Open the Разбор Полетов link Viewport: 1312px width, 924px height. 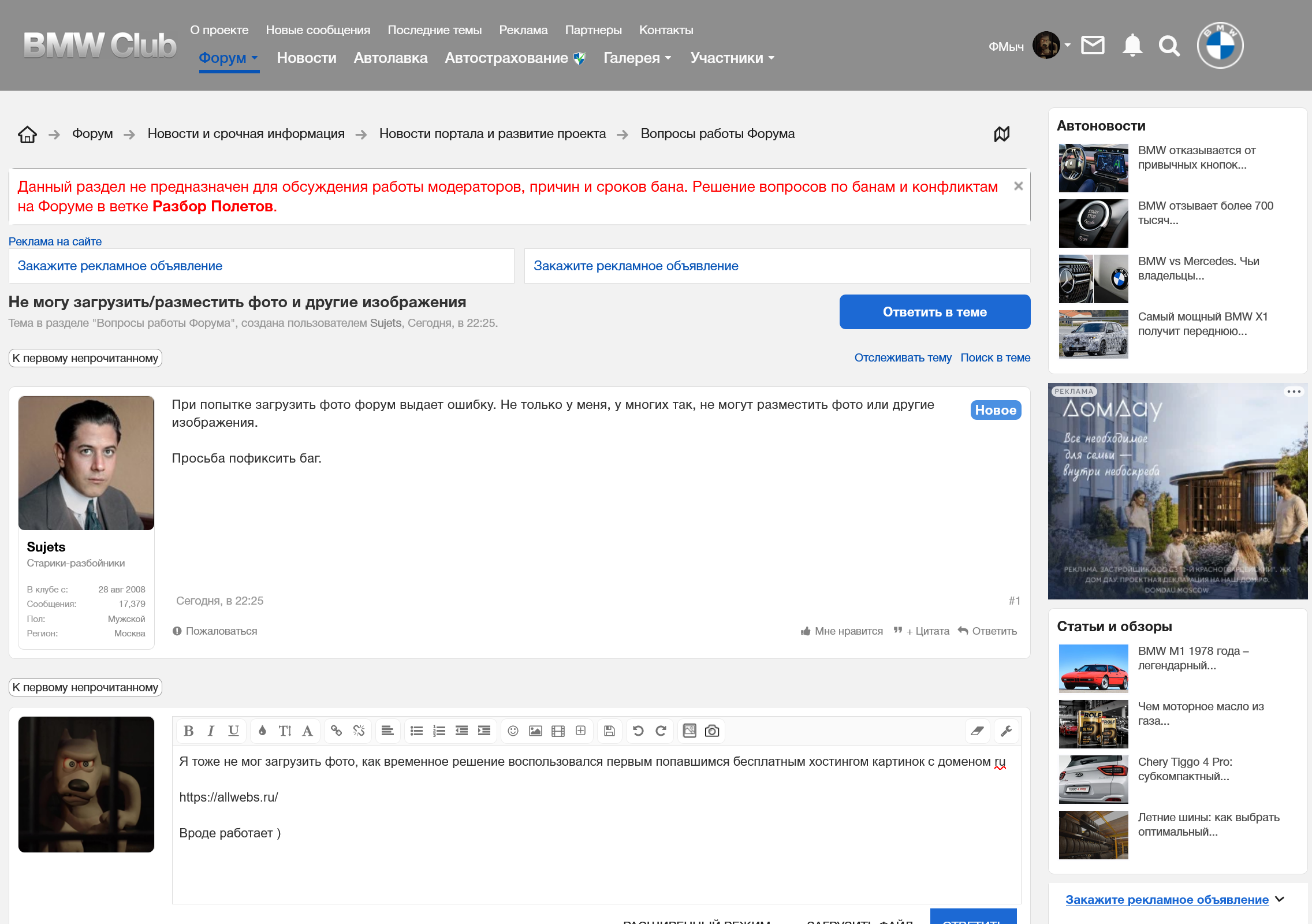[213, 206]
